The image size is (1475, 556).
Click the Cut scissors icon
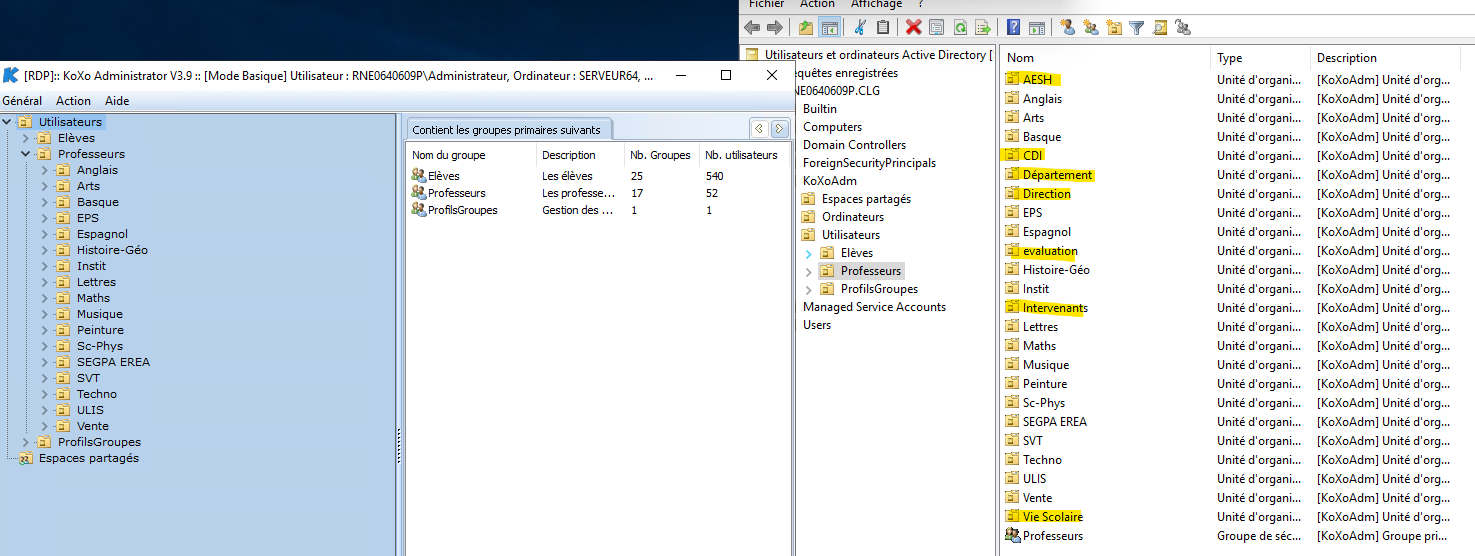(x=859, y=28)
